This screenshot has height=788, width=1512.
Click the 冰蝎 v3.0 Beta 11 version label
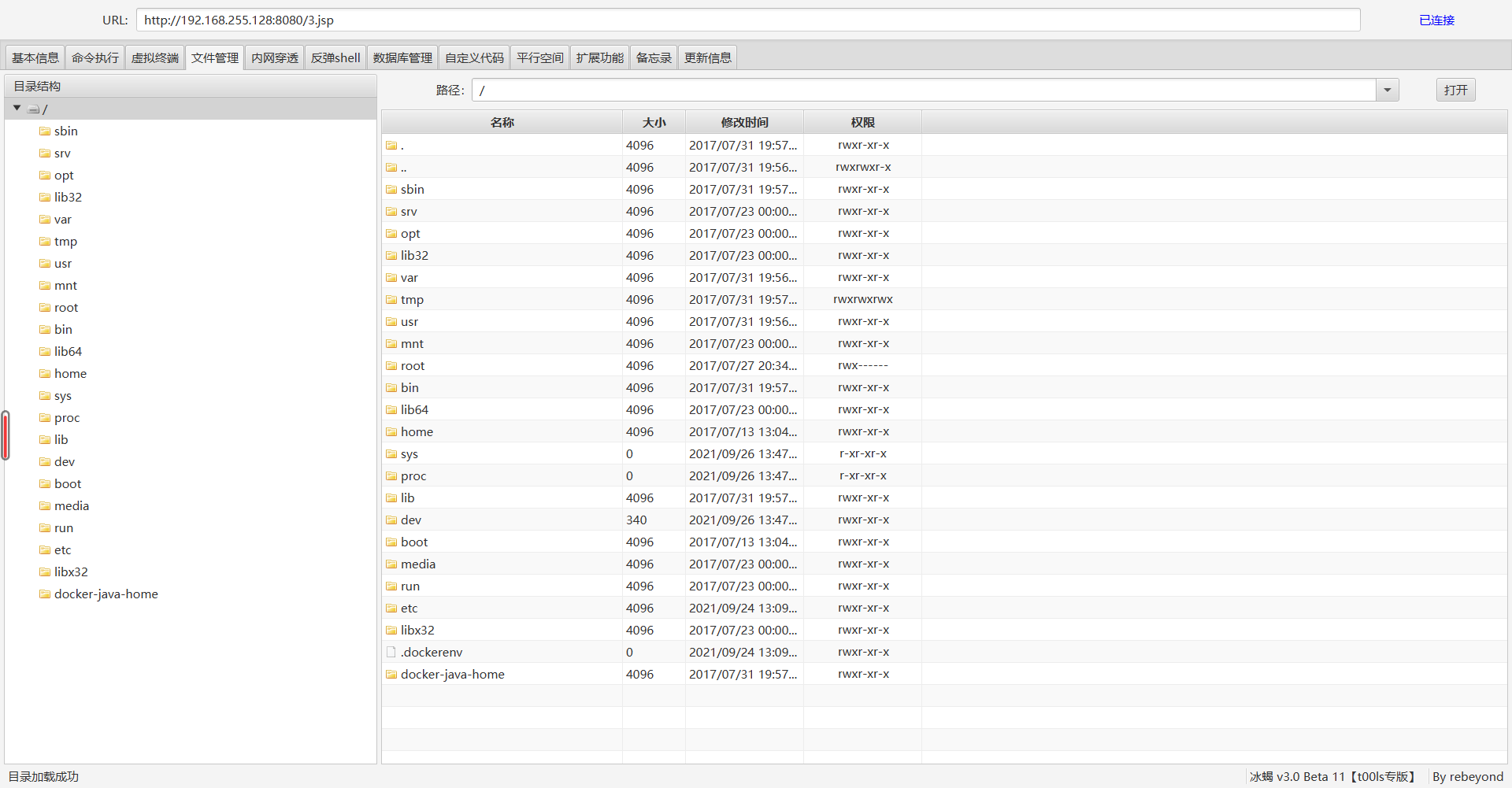click(x=1332, y=776)
